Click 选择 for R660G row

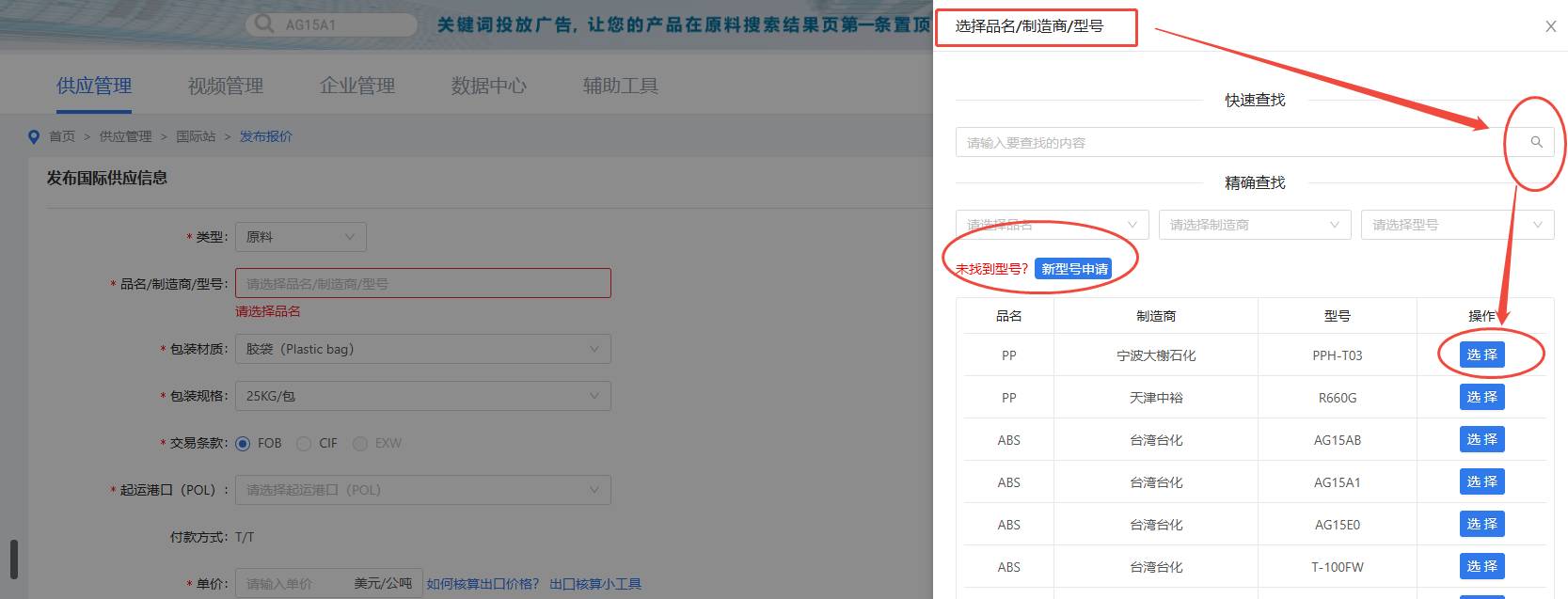click(1482, 397)
